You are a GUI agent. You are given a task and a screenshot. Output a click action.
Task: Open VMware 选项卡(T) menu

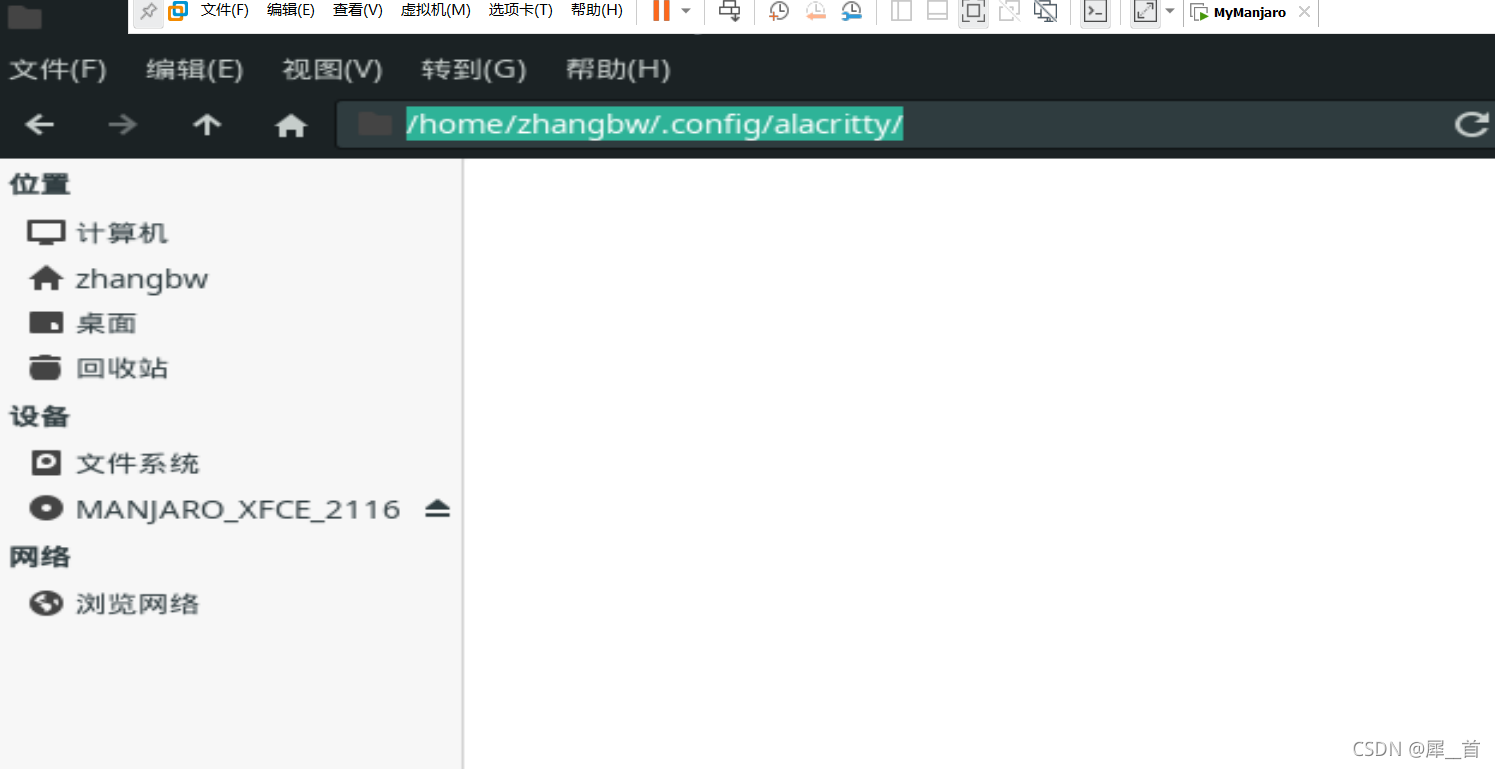click(x=520, y=10)
